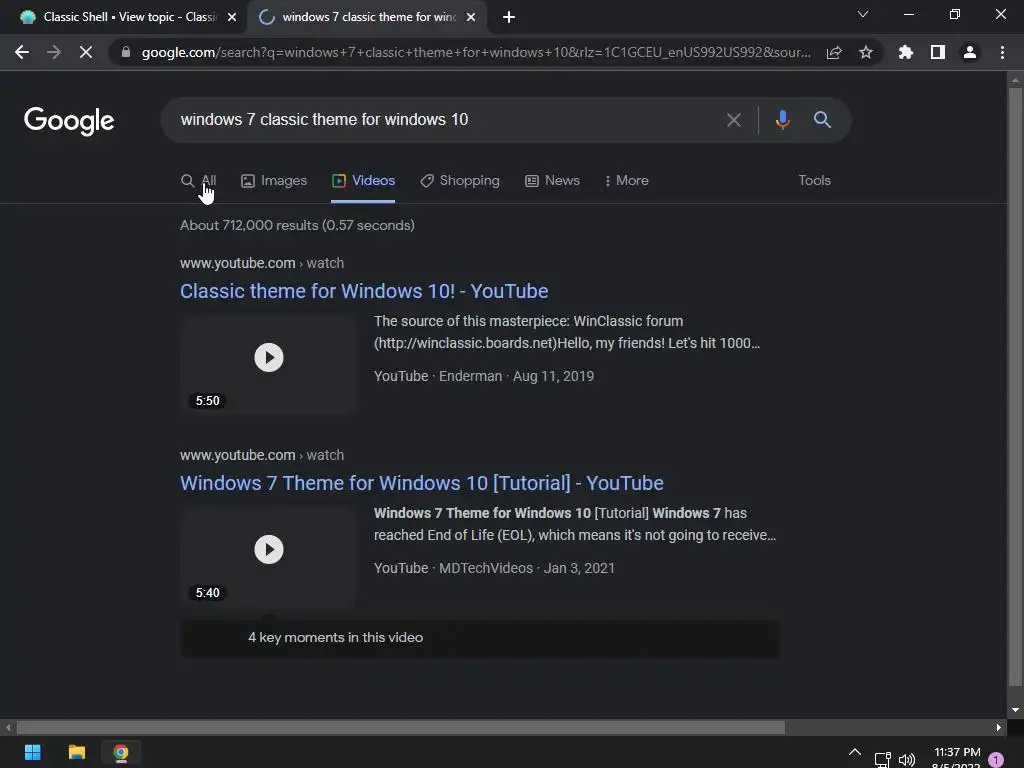
Task: Click the first www.youtube.com › watch URL
Action: 262,263
